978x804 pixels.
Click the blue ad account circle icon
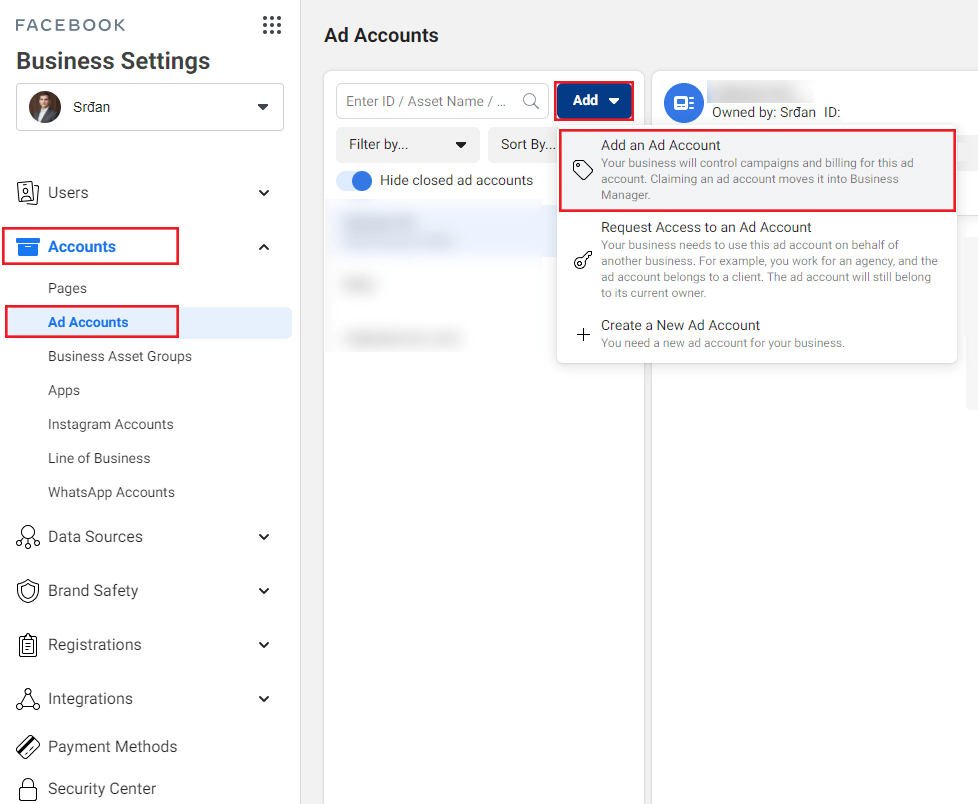click(x=684, y=103)
